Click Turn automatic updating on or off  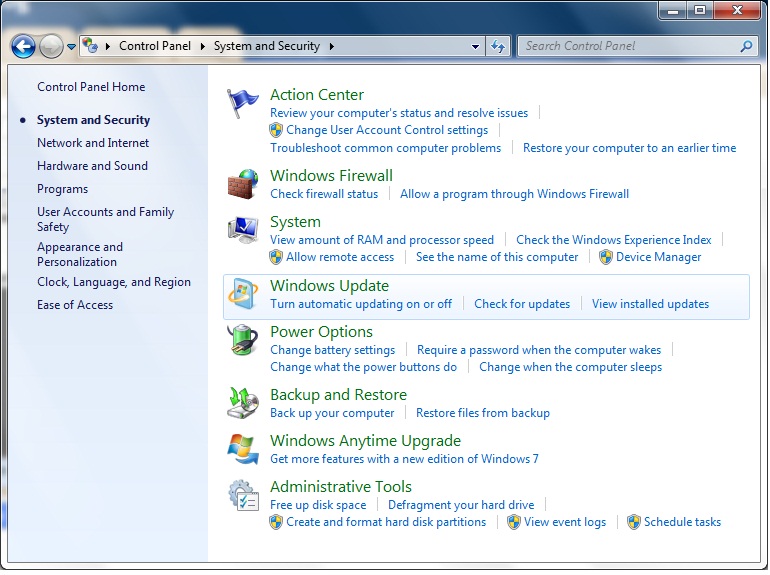[x=361, y=304]
